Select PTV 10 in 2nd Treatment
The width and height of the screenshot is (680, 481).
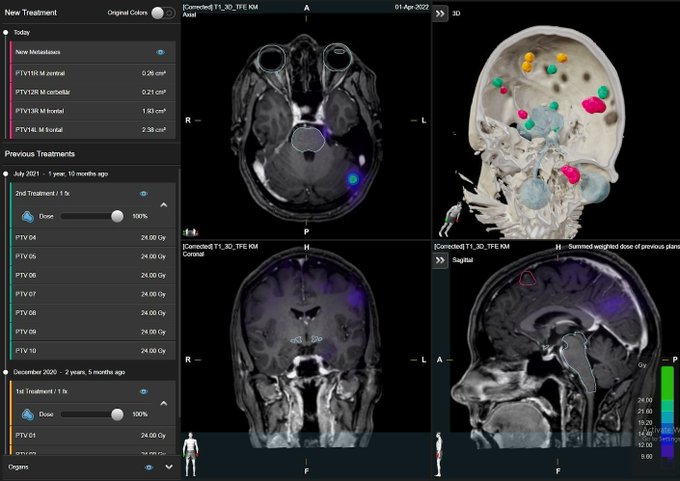[x=93, y=350]
